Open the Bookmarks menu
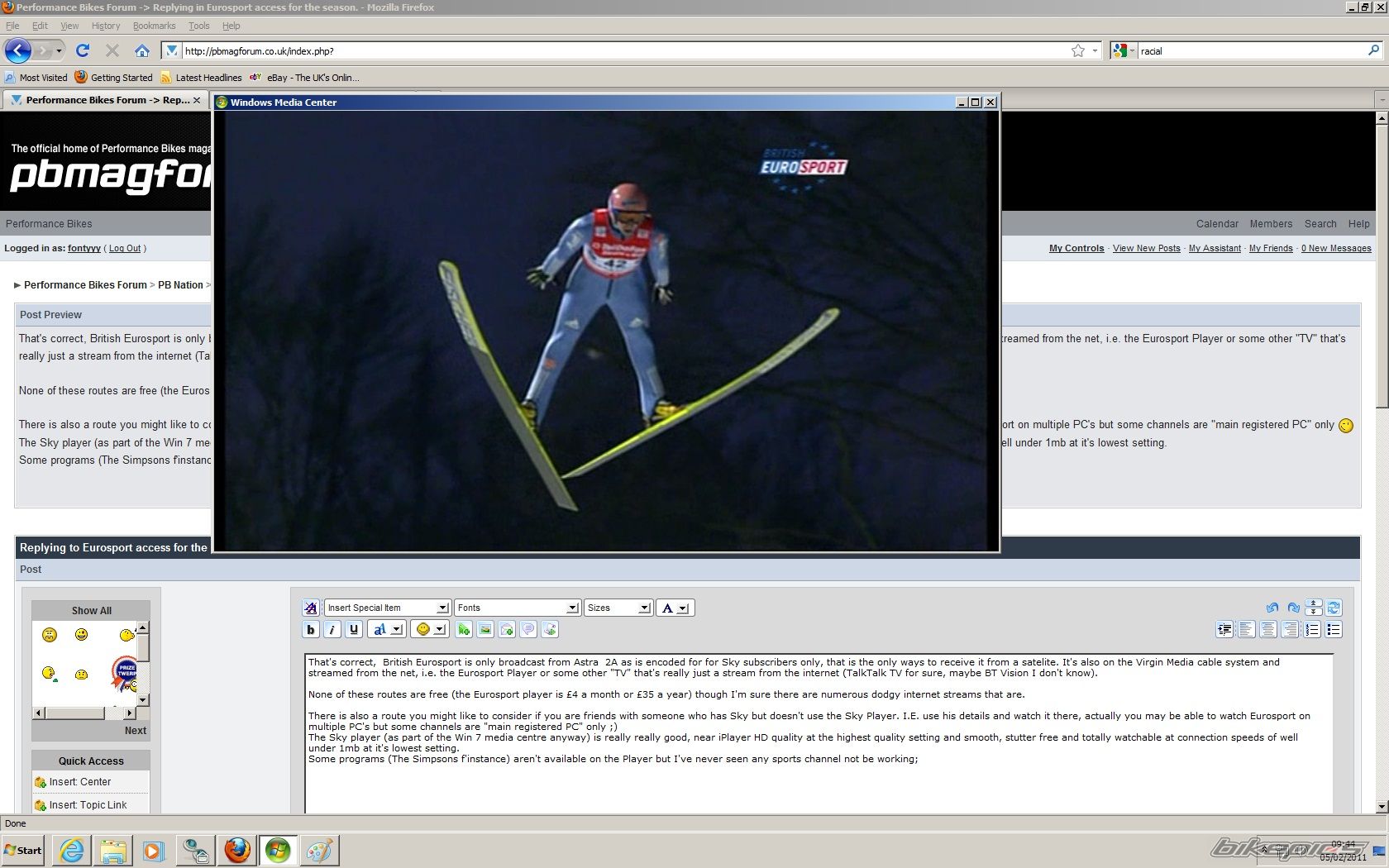 [154, 26]
